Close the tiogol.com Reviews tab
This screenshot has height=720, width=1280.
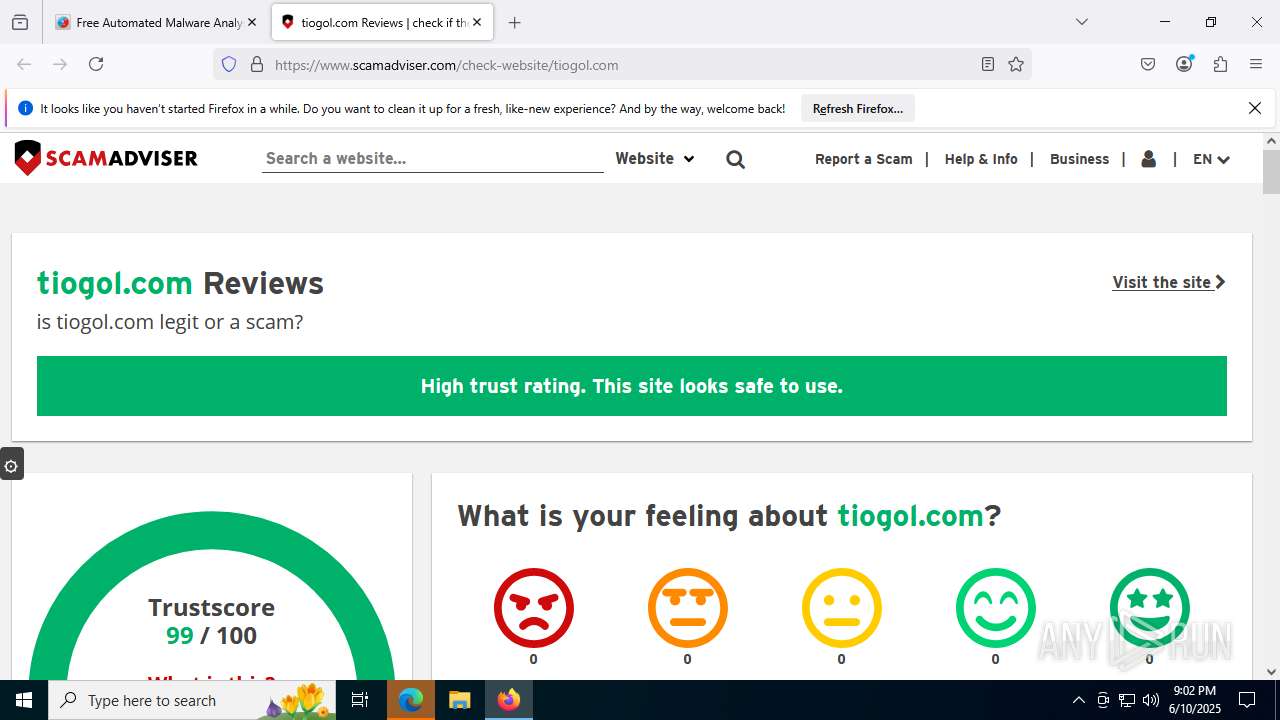[477, 22]
